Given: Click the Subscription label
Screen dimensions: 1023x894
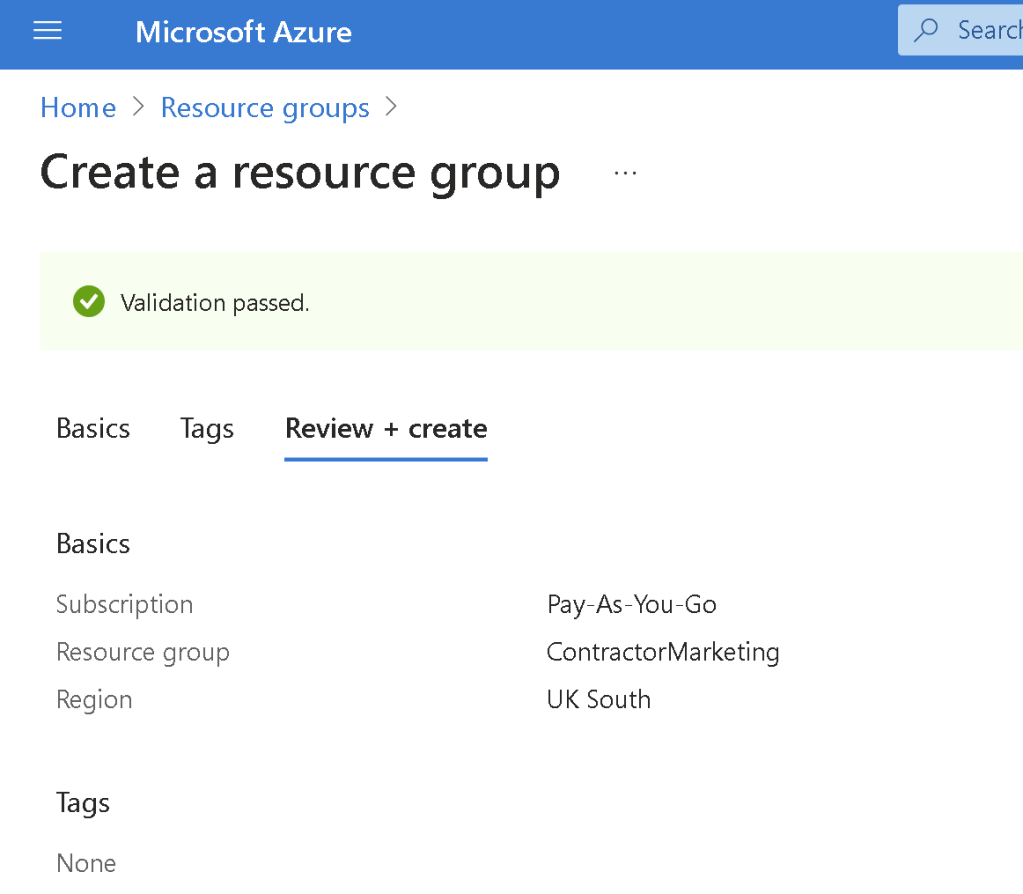Looking at the screenshot, I should click(125, 605).
